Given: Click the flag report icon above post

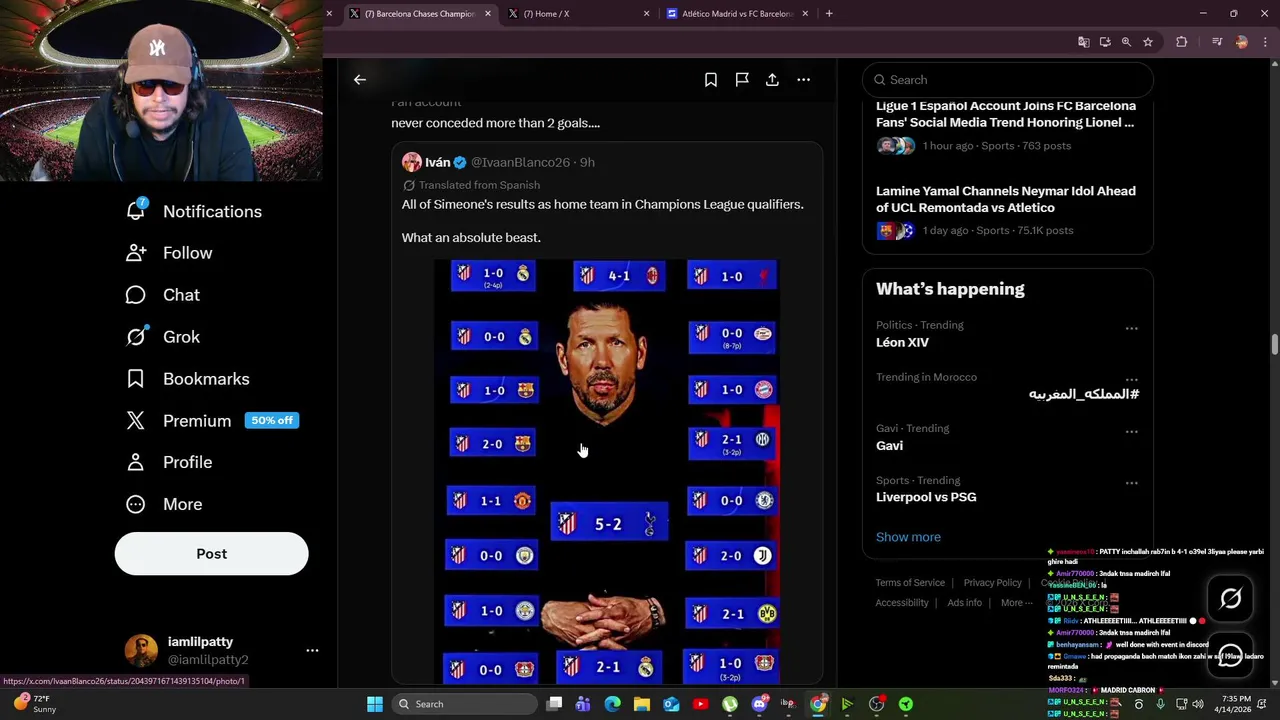Looking at the screenshot, I should coord(742,80).
